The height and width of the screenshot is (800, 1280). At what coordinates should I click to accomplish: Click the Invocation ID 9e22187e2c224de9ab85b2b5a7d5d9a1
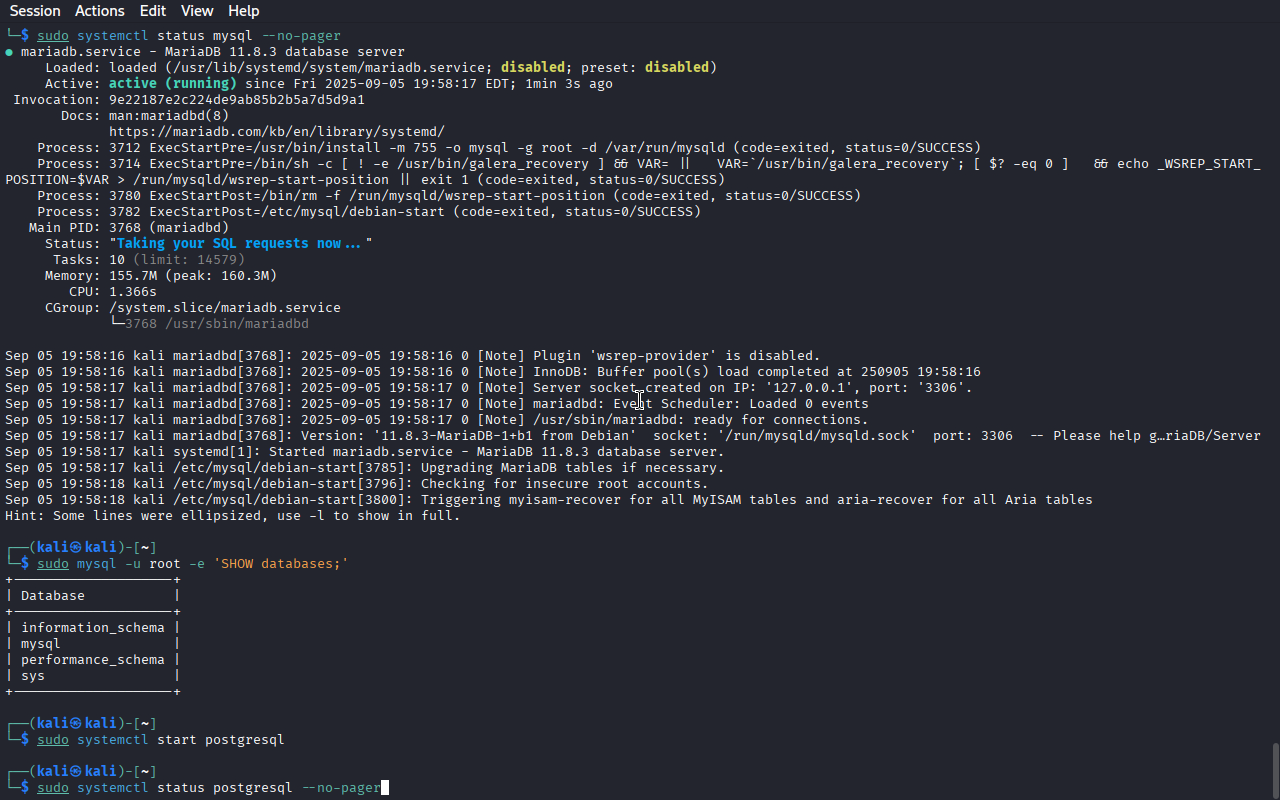tap(237, 100)
